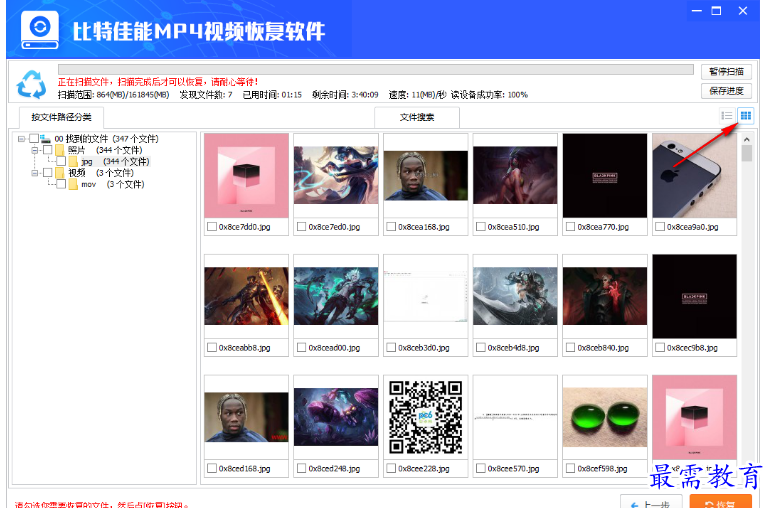Select the green gems thumbnail 0x8cef598.jpg

605,417
